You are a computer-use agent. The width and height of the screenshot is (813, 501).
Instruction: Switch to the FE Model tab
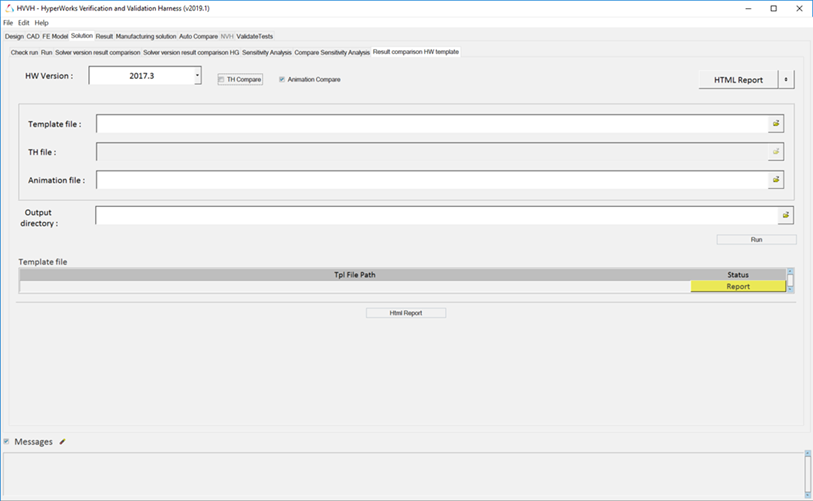(55, 36)
